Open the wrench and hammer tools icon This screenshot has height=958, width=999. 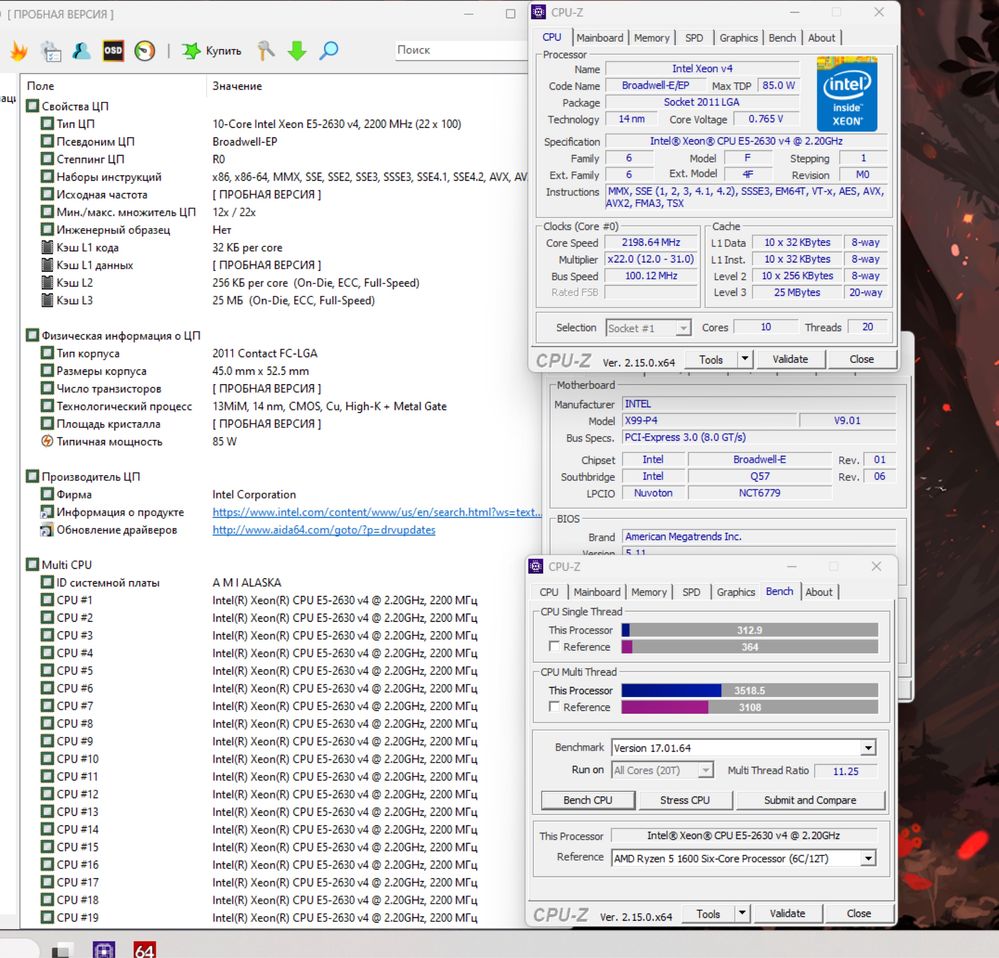[x=266, y=50]
